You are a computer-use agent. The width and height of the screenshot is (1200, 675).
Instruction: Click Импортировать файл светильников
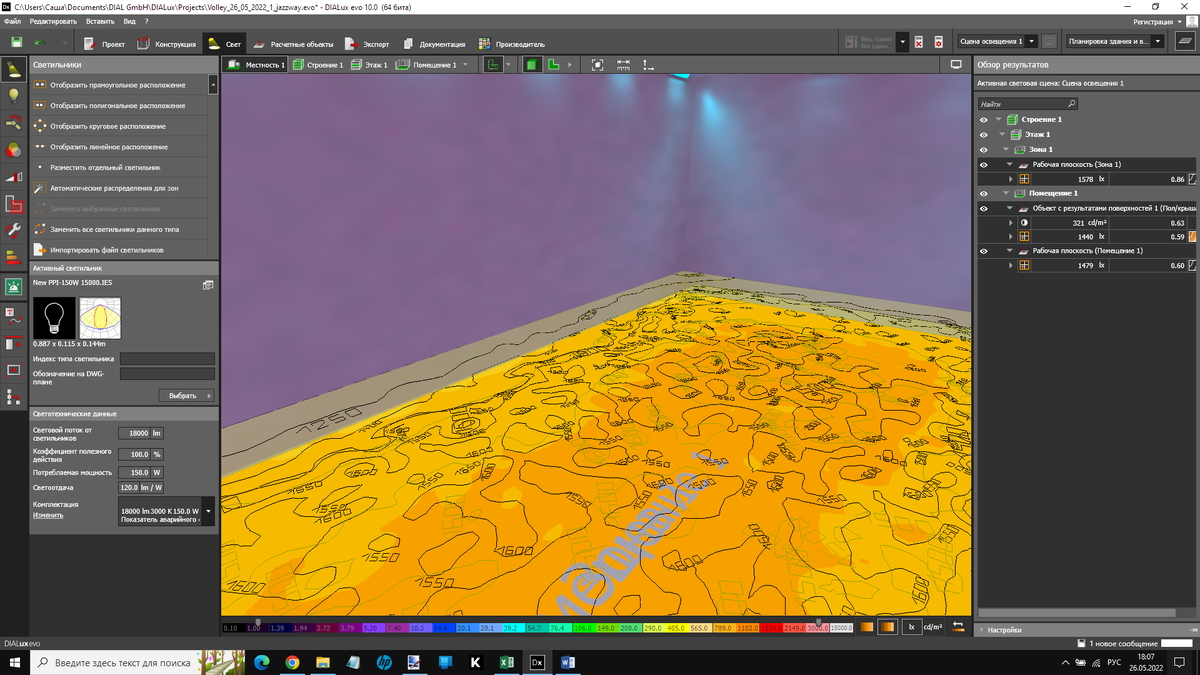[x=118, y=249]
